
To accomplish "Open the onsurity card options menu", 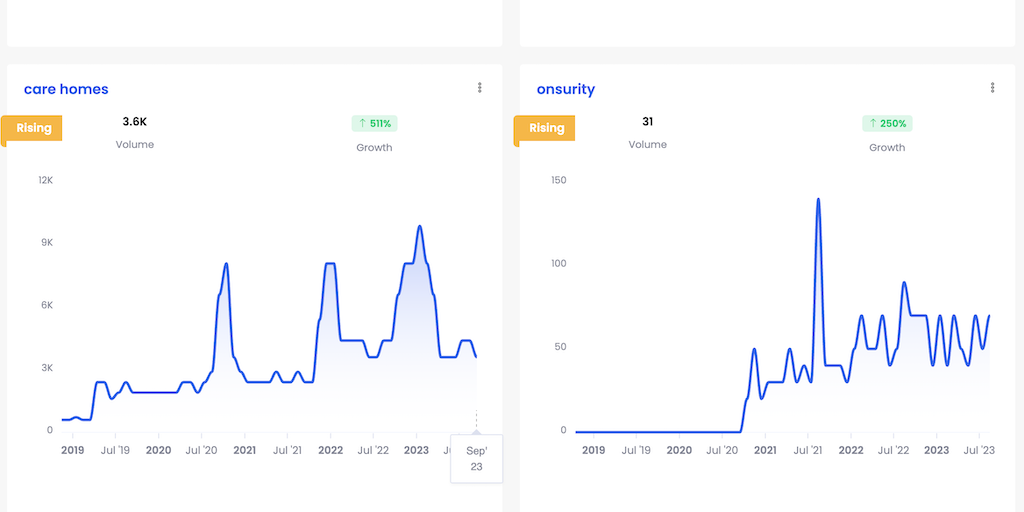I will (x=992, y=88).
